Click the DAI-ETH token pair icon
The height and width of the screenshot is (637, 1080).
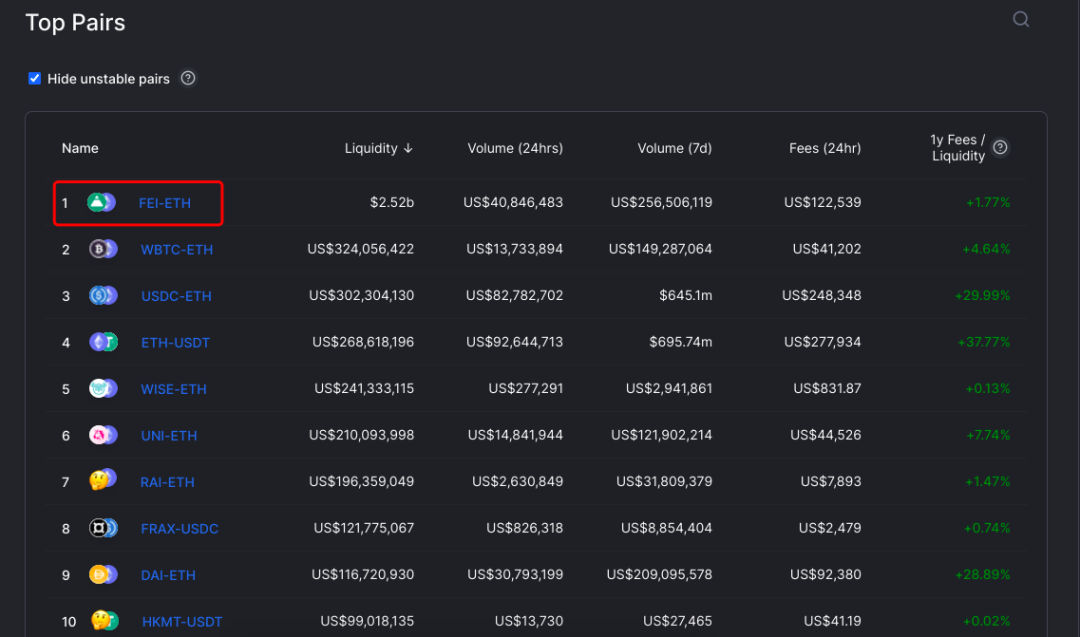pos(103,575)
